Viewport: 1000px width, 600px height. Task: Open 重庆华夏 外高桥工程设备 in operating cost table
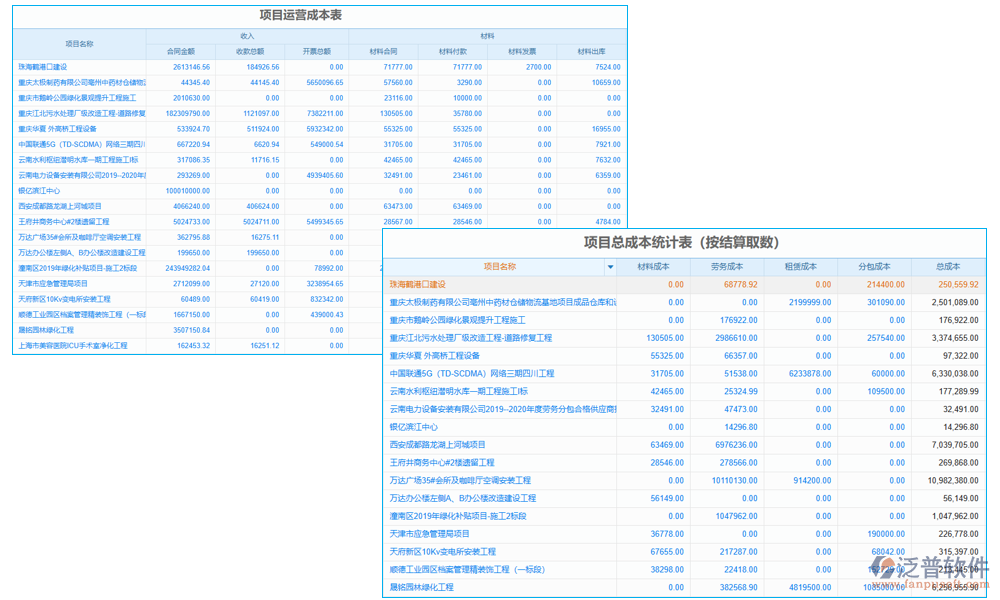click(x=57, y=129)
